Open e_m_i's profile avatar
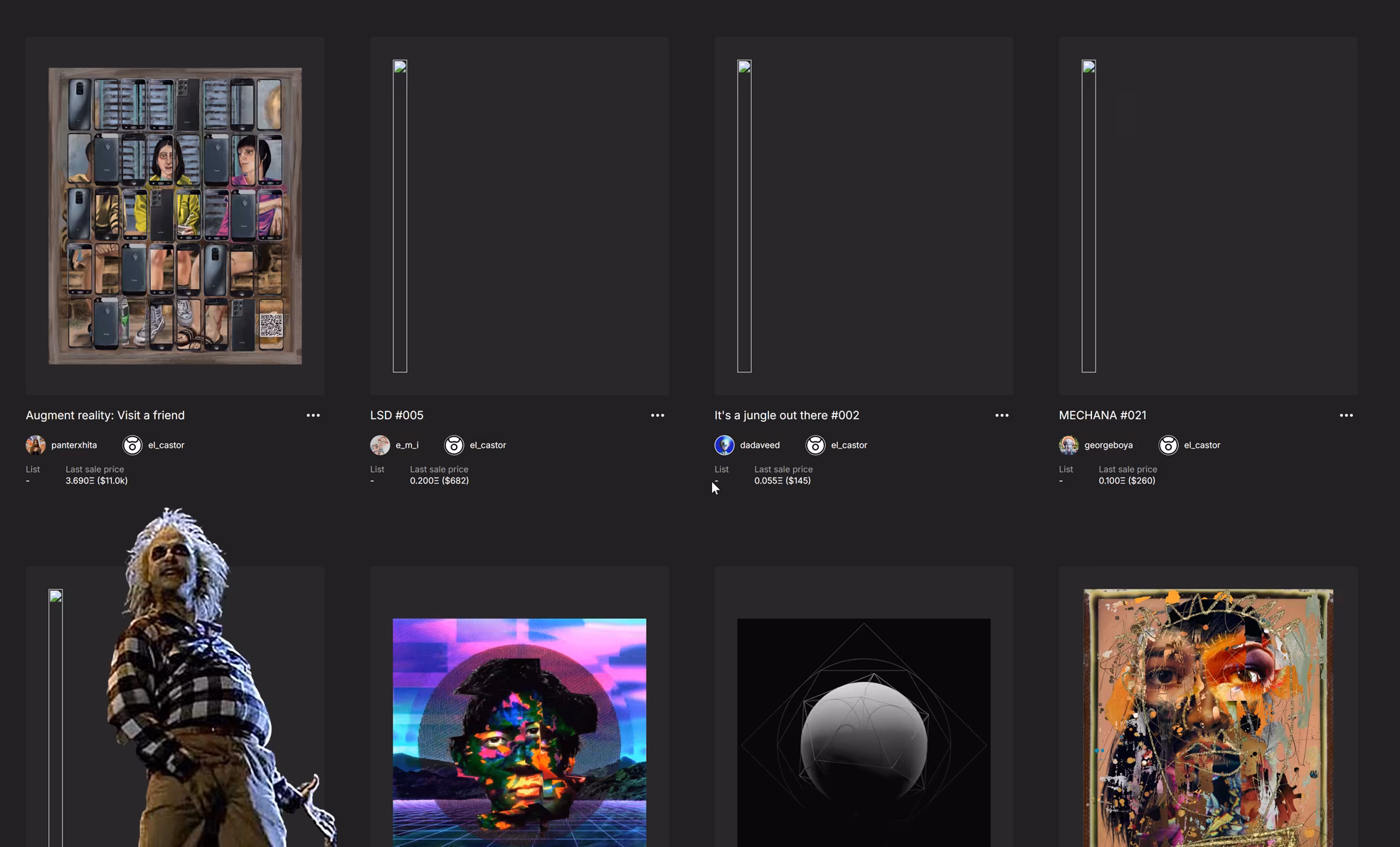The image size is (1400, 847). click(380, 445)
